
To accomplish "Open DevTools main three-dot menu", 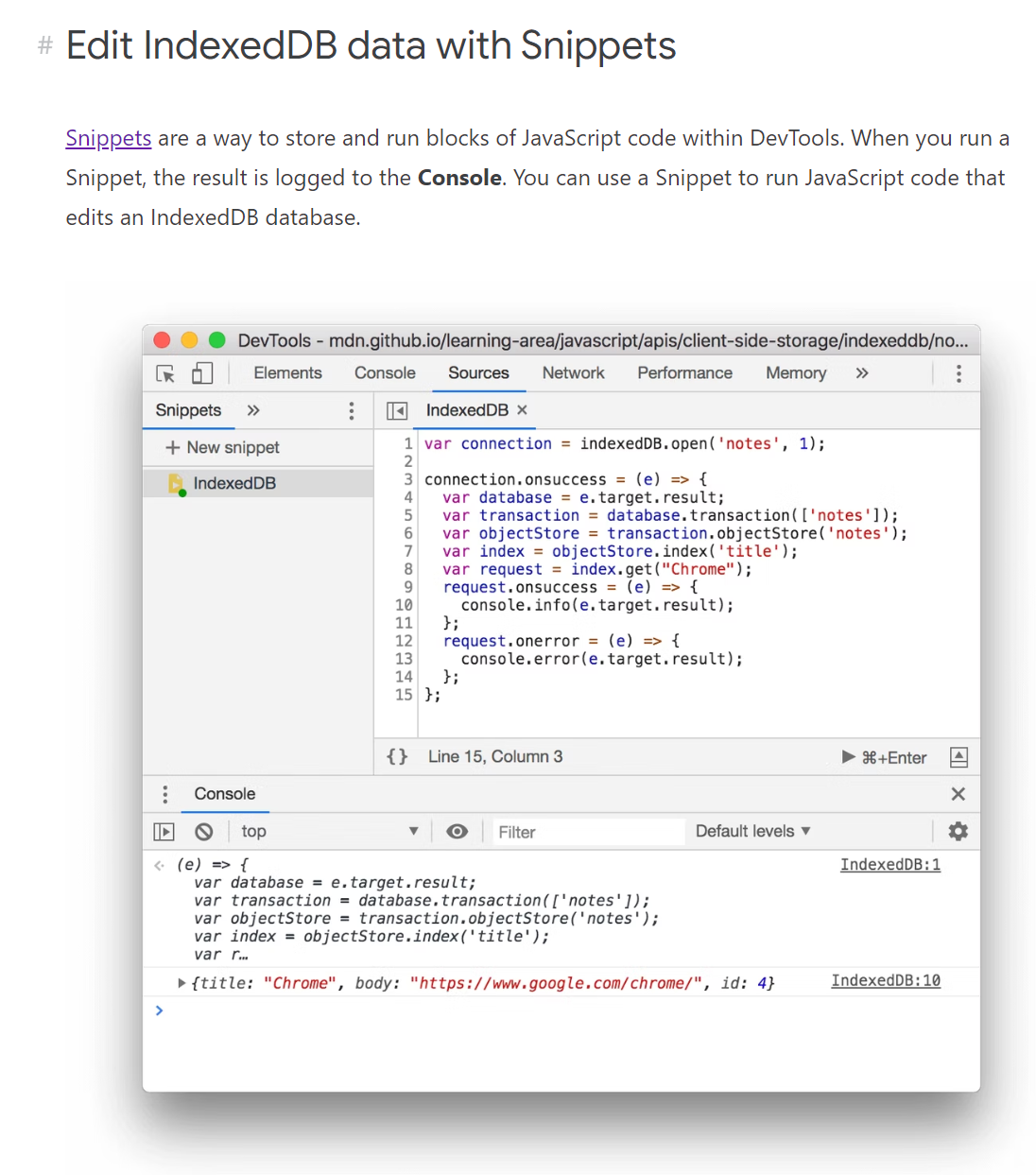I will [x=958, y=373].
